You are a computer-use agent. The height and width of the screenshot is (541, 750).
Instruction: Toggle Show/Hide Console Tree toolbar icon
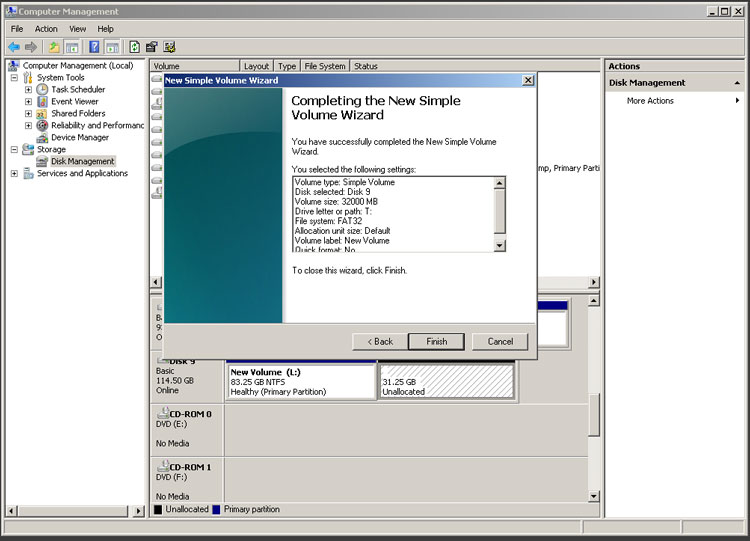pos(72,47)
